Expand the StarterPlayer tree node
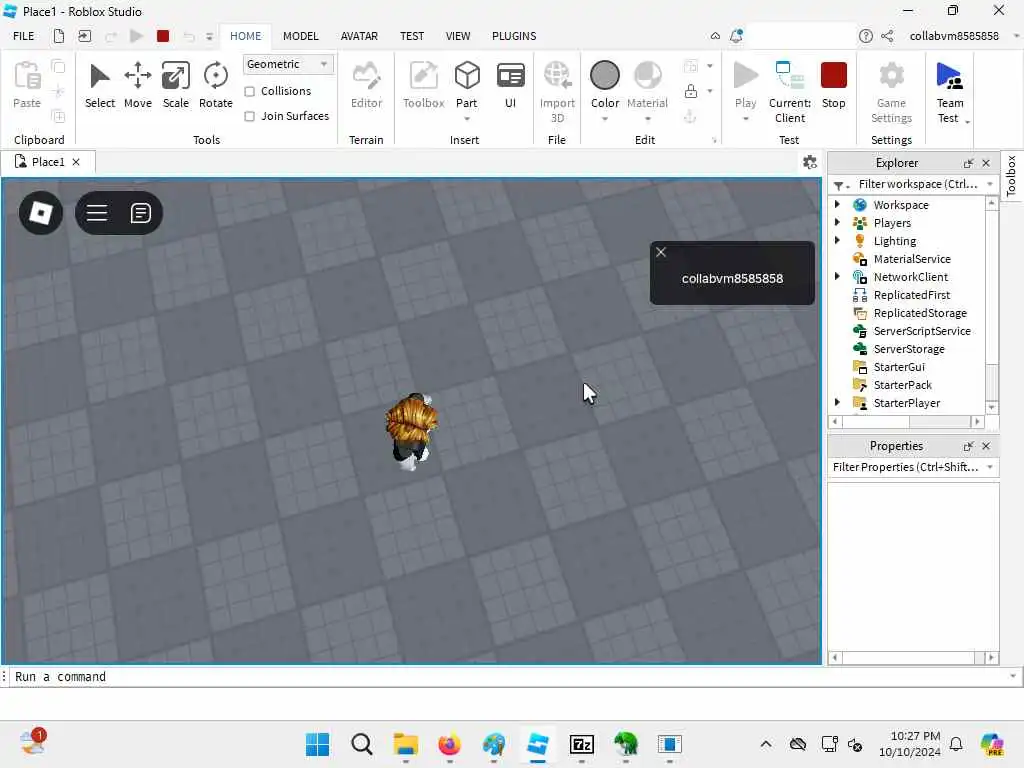1024x768 pixels. [x=837, y=402]
